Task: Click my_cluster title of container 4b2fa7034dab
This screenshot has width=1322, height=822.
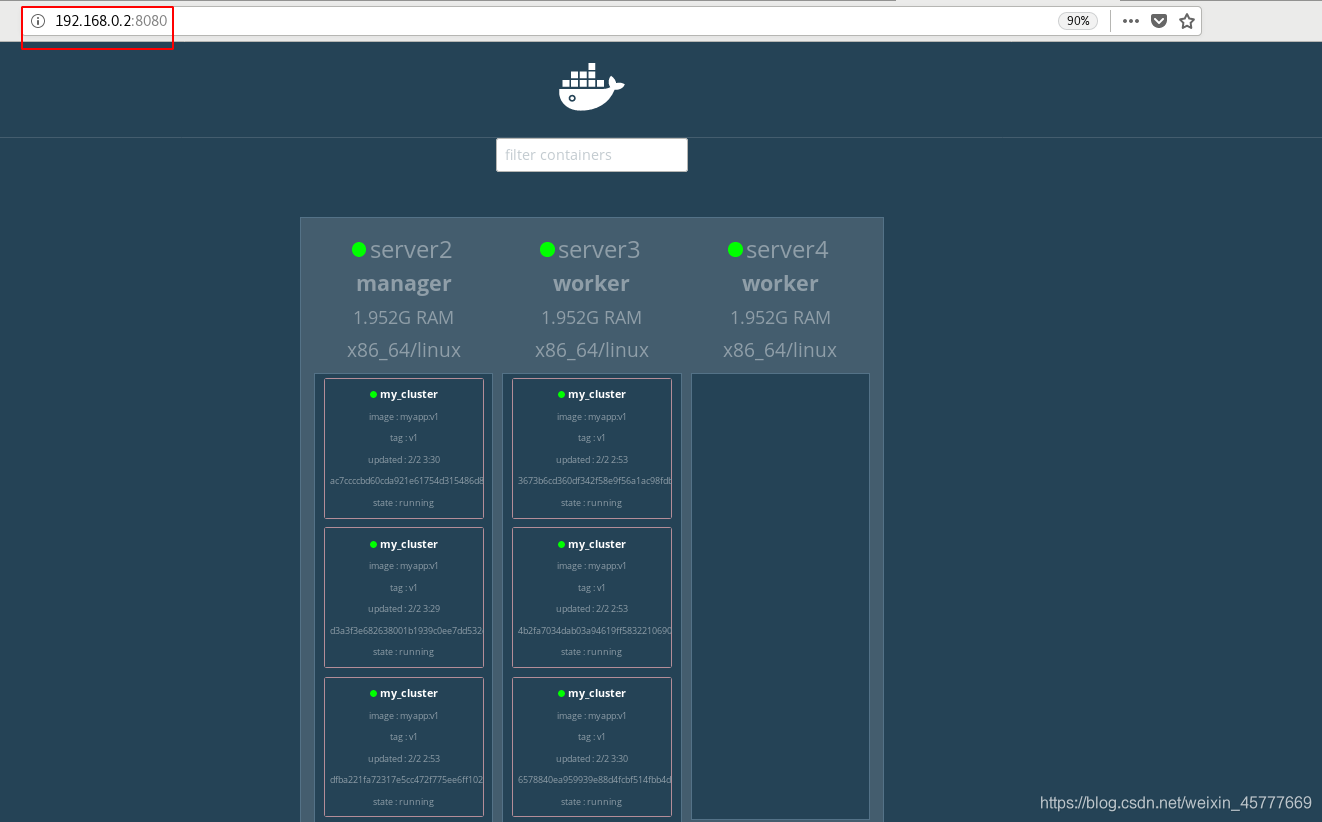Action: (x=597, y=544)
